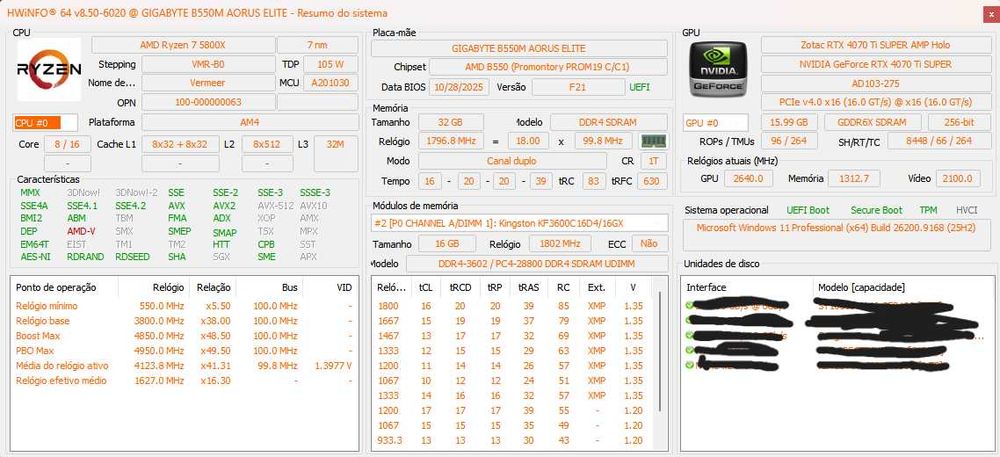Image resolution: width=1000 pixels, height=457 pixels.
Task: Click the Relação column header
Action: click(x=212, y=287)
